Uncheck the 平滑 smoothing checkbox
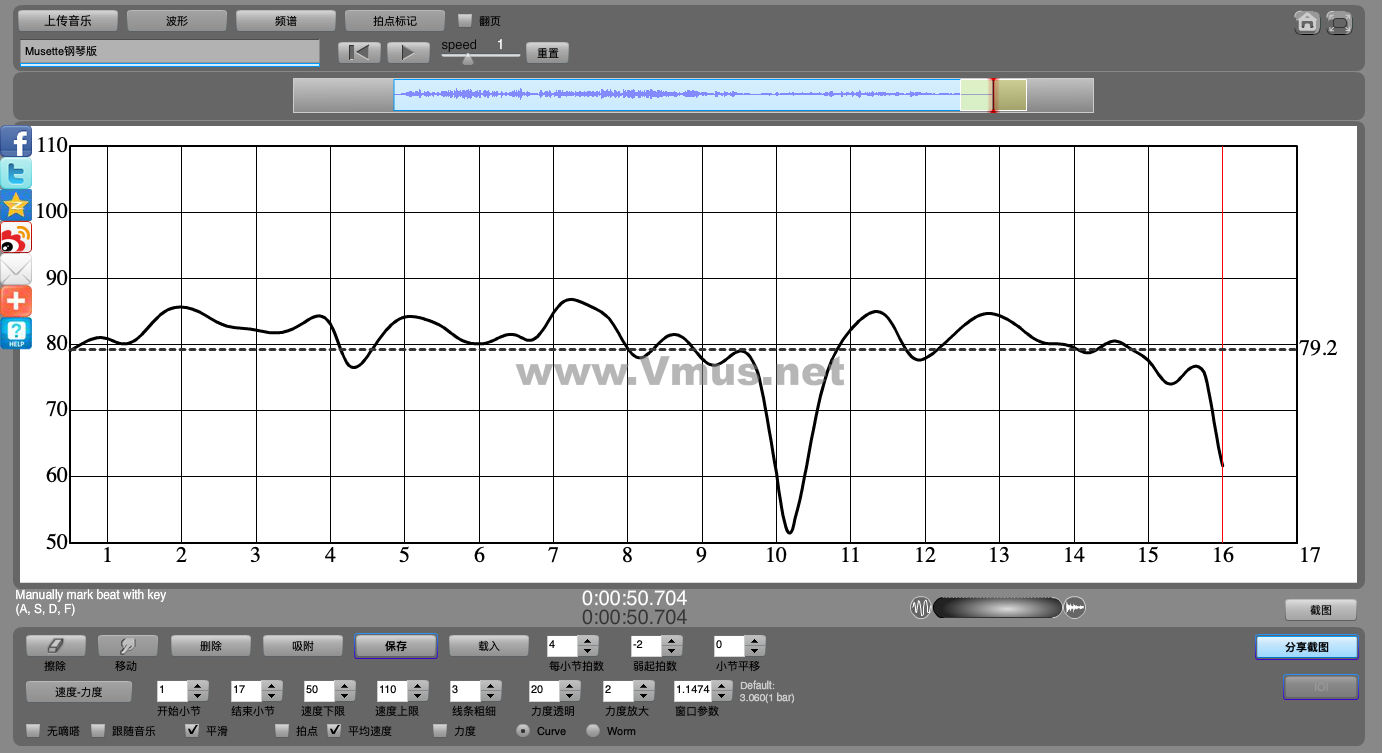This screenshot has height=753, width=1382. point(193,731)
